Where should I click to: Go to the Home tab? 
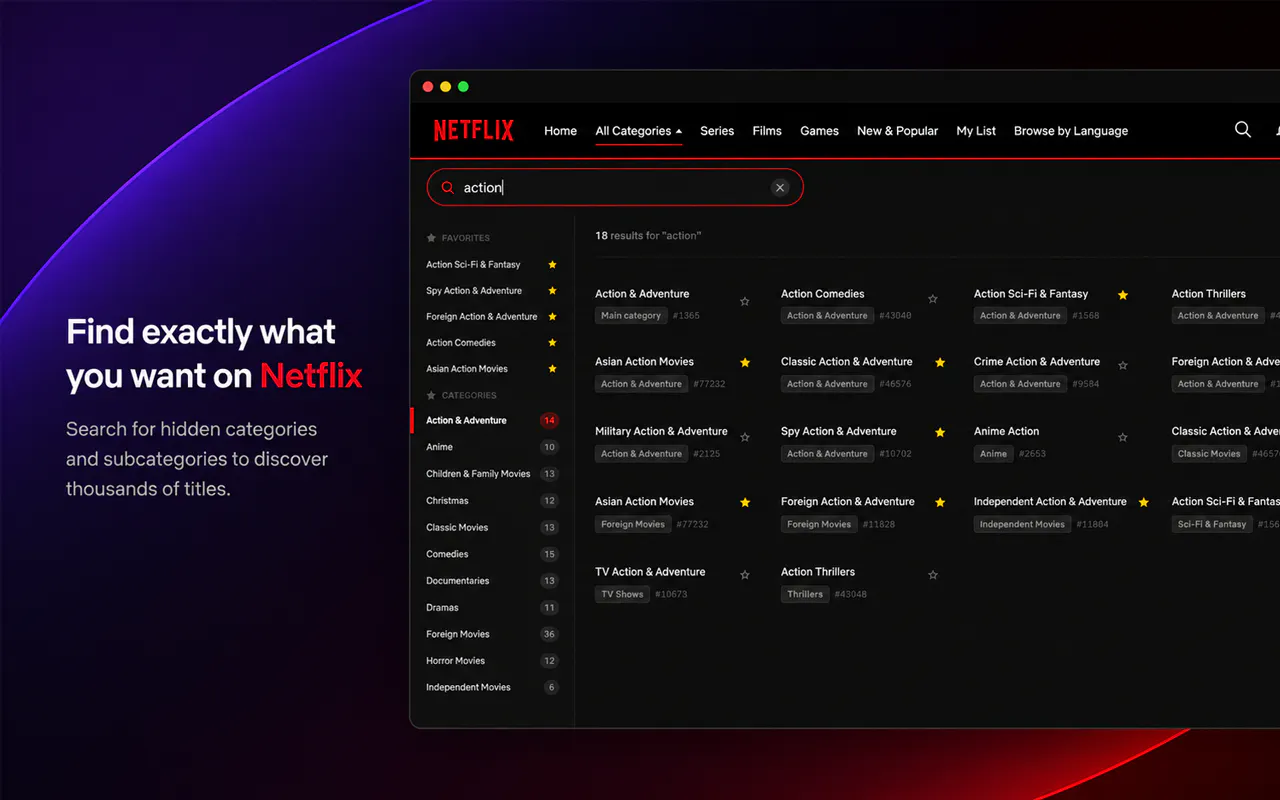560,131
